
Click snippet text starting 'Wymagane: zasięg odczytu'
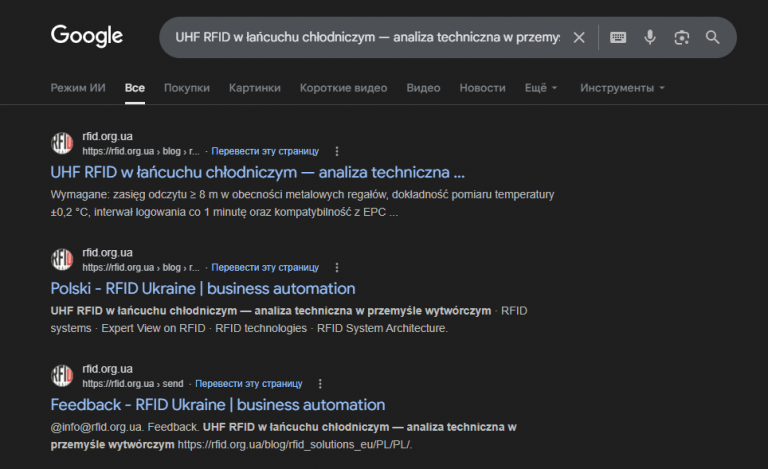click(302, 203)
